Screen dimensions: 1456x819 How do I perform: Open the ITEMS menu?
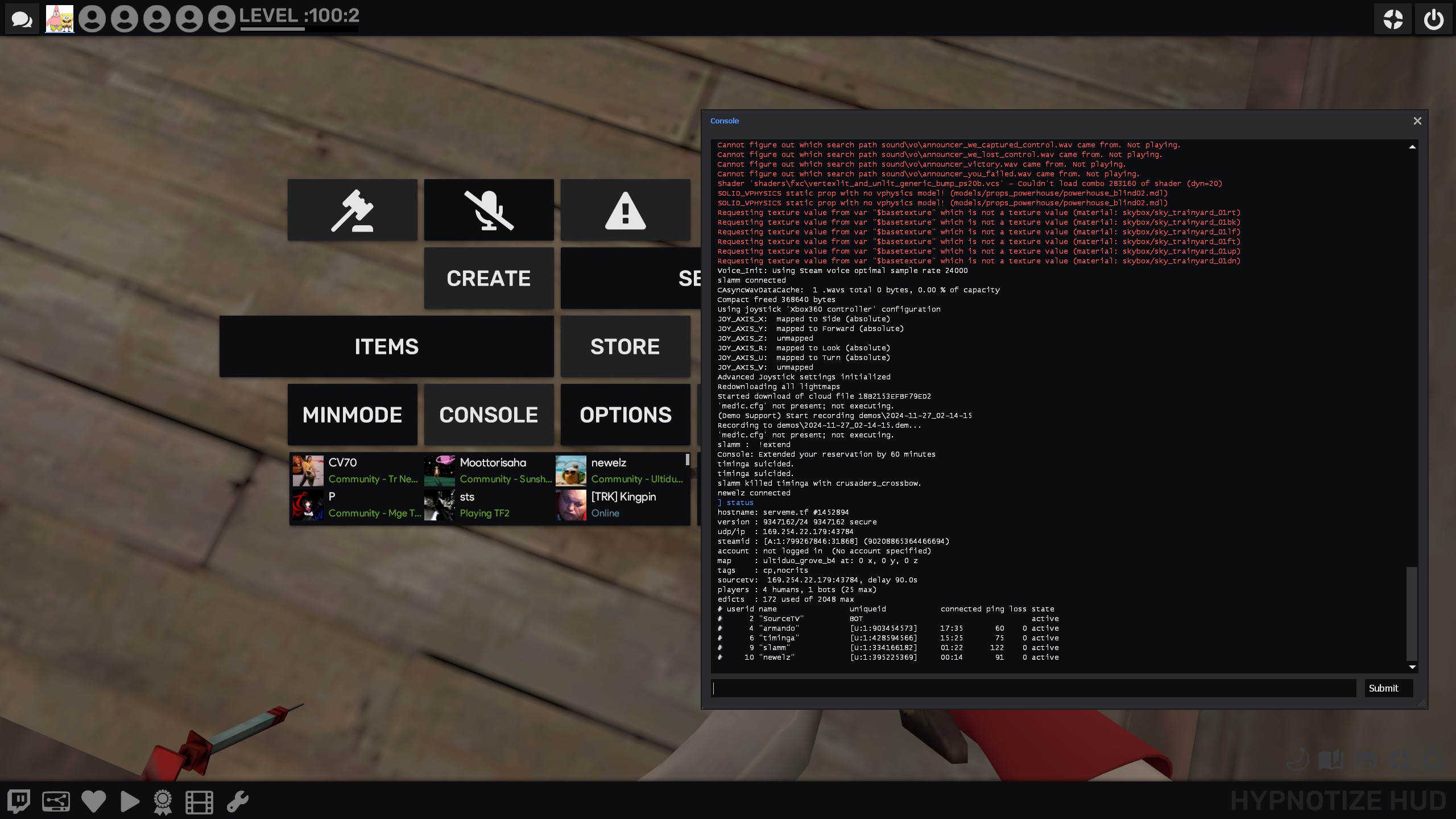click(386, 346)
